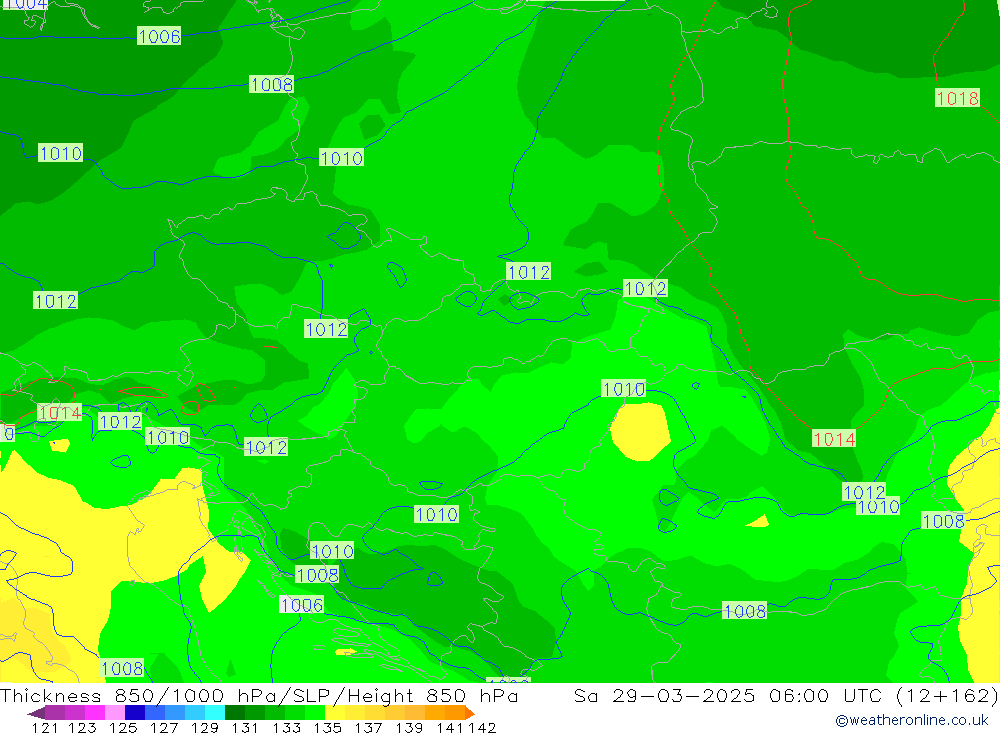Screen dimensions: 1000x733
Task: Open the weatheronline.co.uk link
Action: 911,720
